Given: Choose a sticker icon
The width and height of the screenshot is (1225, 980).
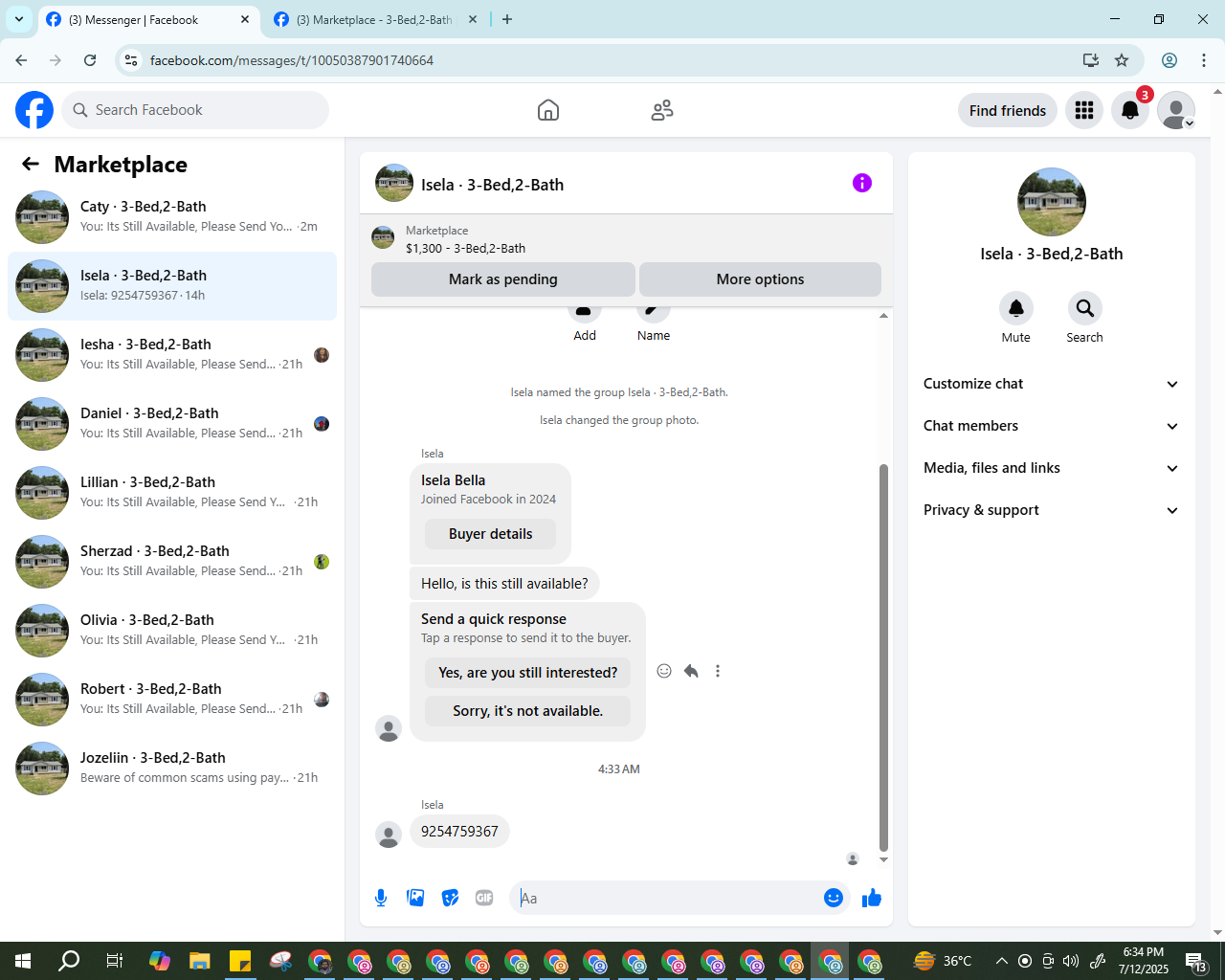Looking at the screenshot, I should (450, 898).
